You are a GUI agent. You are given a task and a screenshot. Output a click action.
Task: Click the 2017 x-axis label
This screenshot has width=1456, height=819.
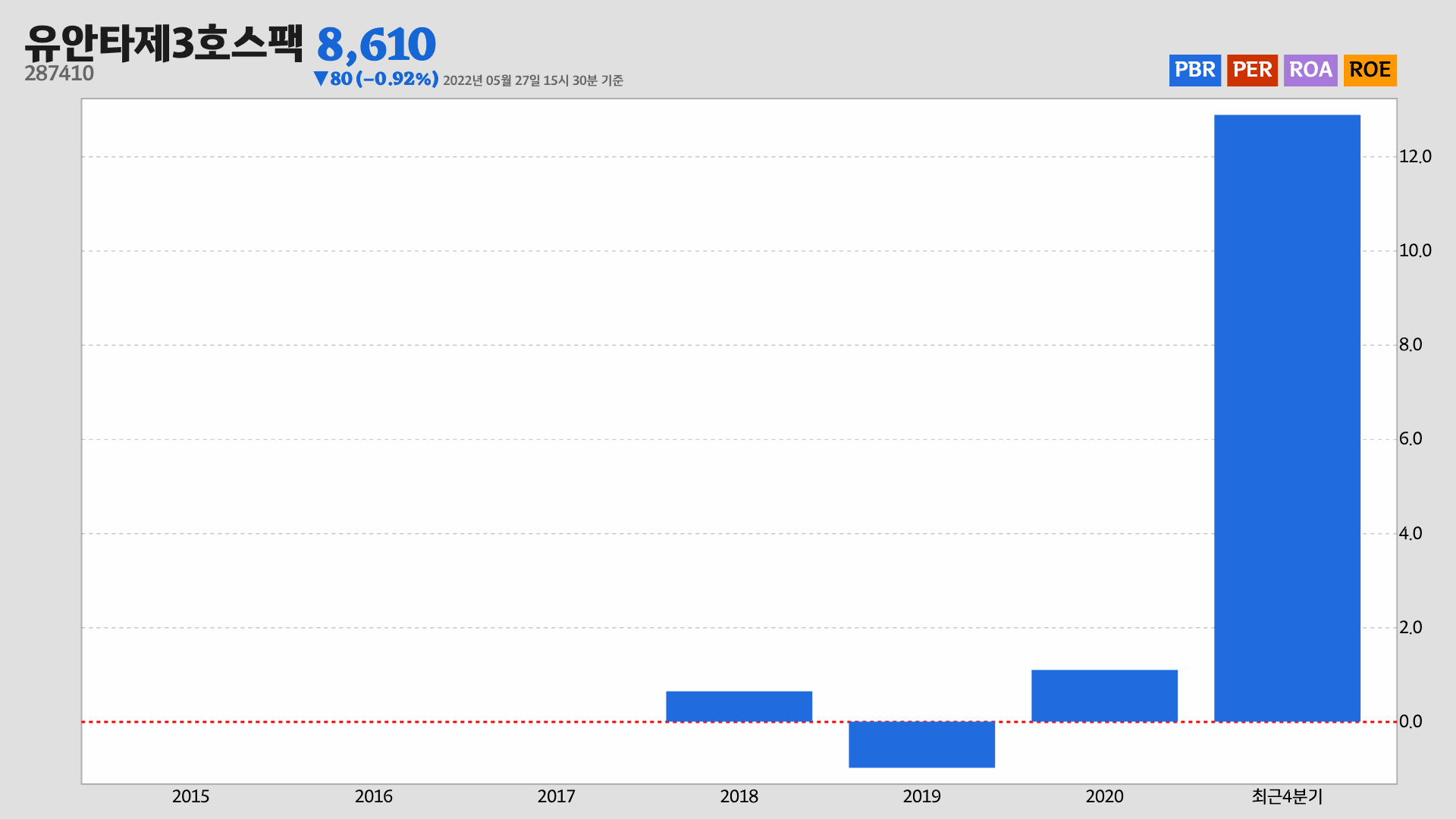point(556,796)
